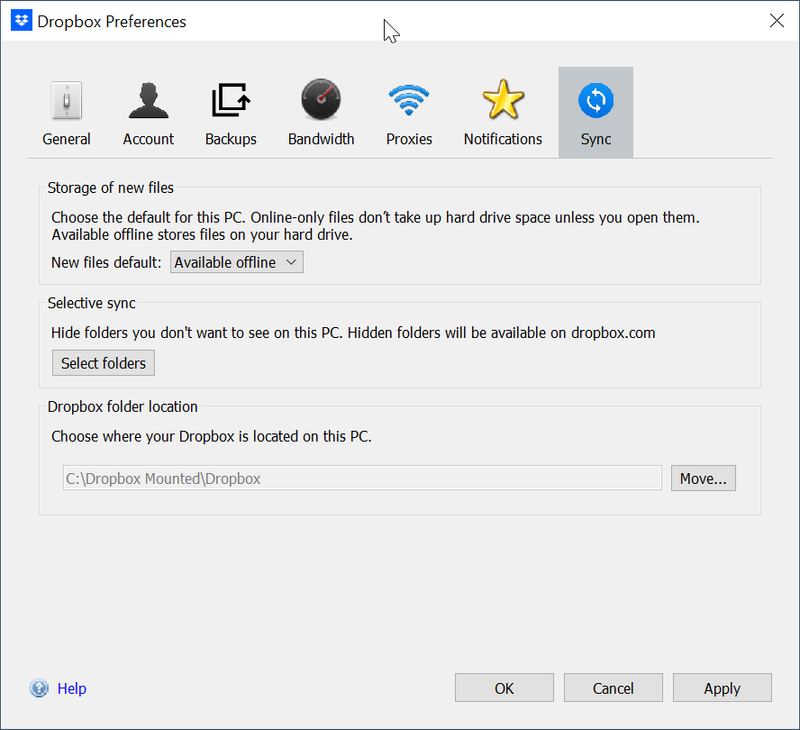Click the Move... button
Image resolution: width=800 pixels, height=730 pixels.
pos(703,478)
